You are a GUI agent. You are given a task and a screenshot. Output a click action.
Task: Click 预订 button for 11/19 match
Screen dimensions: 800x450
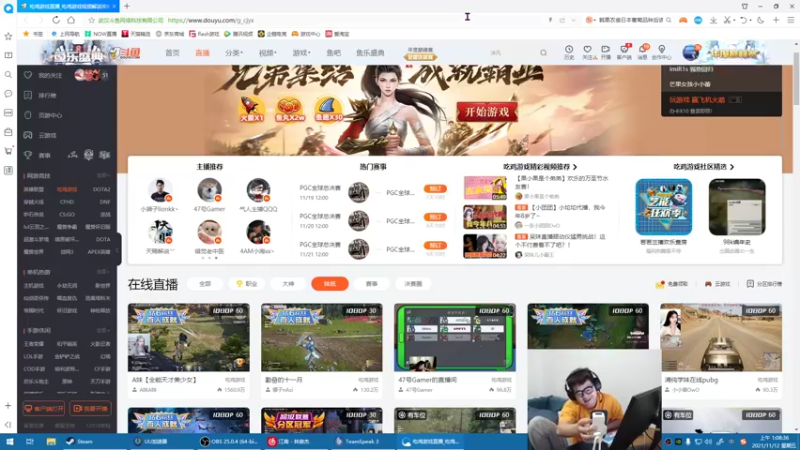coord(435,189)
